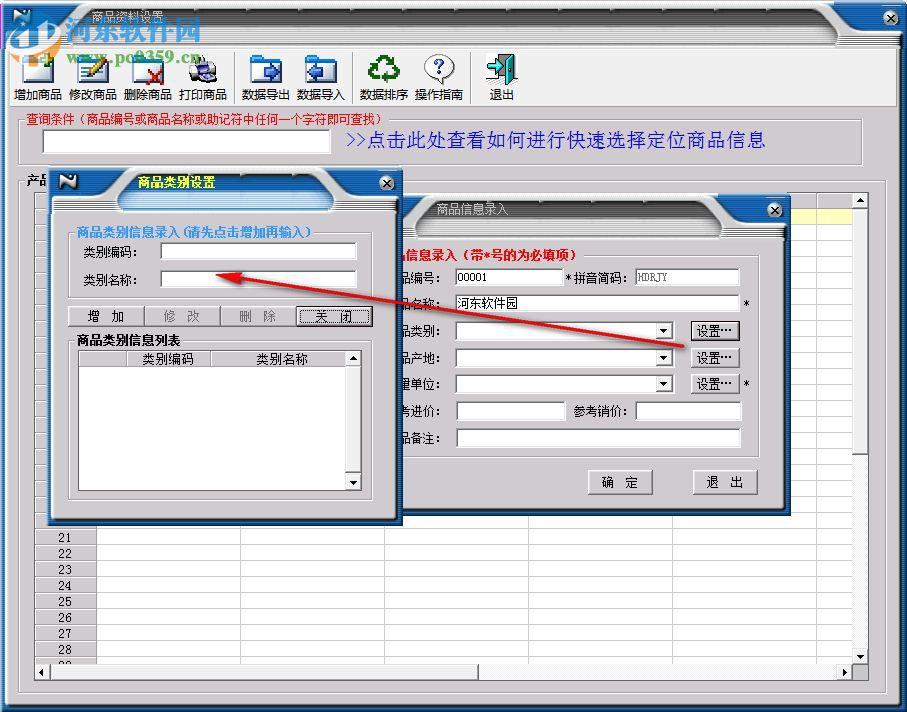
Task: Click the grid horizontal scroll right arrow
Action: [845, 672]
